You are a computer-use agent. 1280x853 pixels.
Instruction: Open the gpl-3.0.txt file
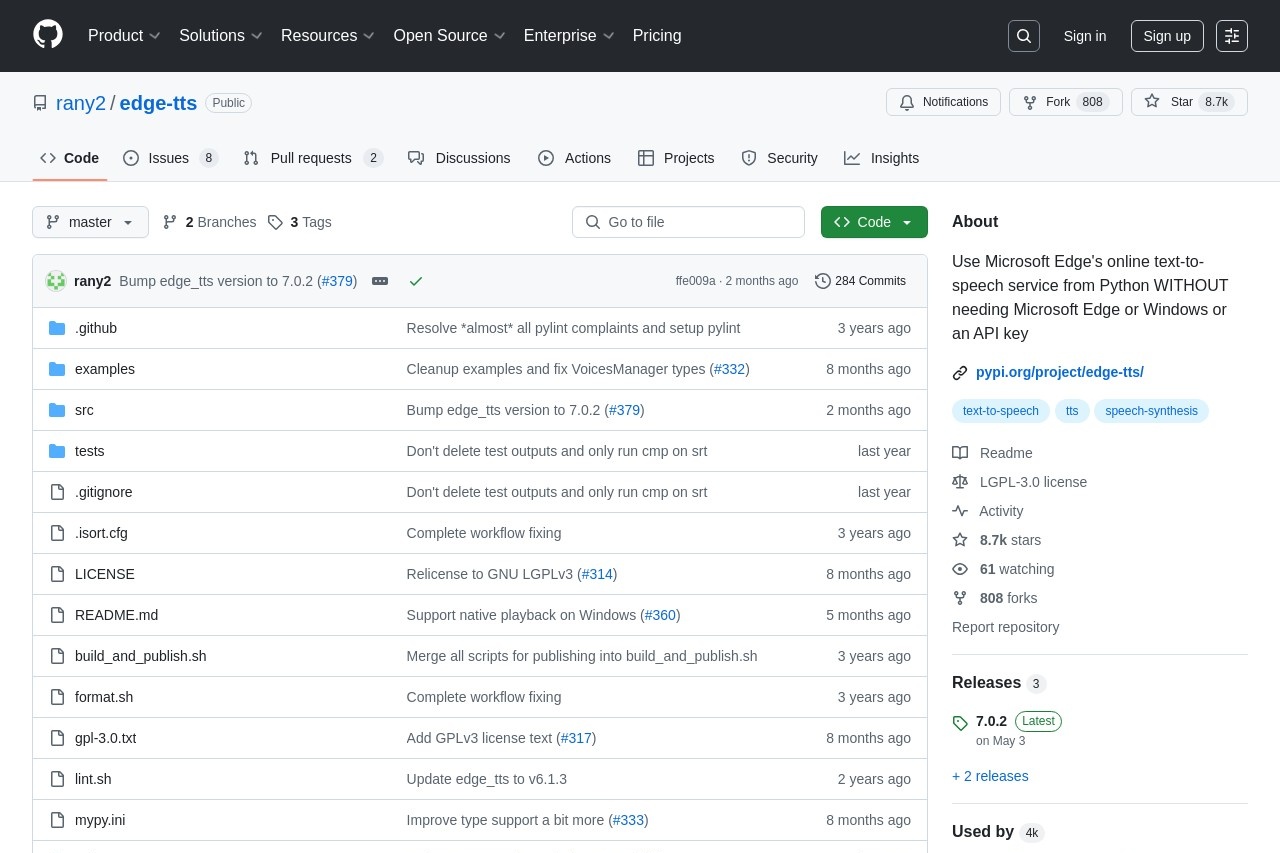click(106, 738)
